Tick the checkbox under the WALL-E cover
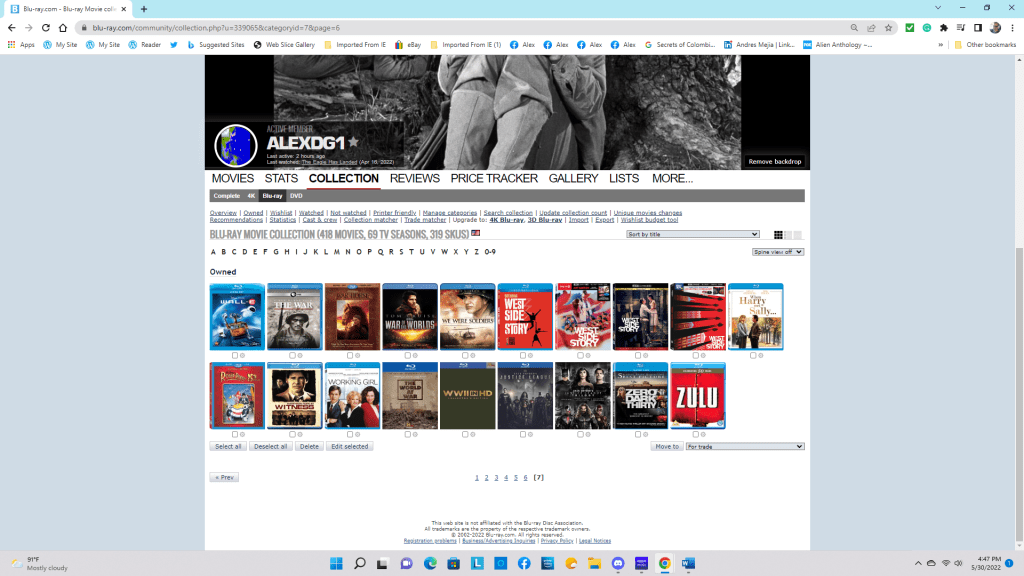Viewport: 1024px width, 576px height. coord(235,355)
